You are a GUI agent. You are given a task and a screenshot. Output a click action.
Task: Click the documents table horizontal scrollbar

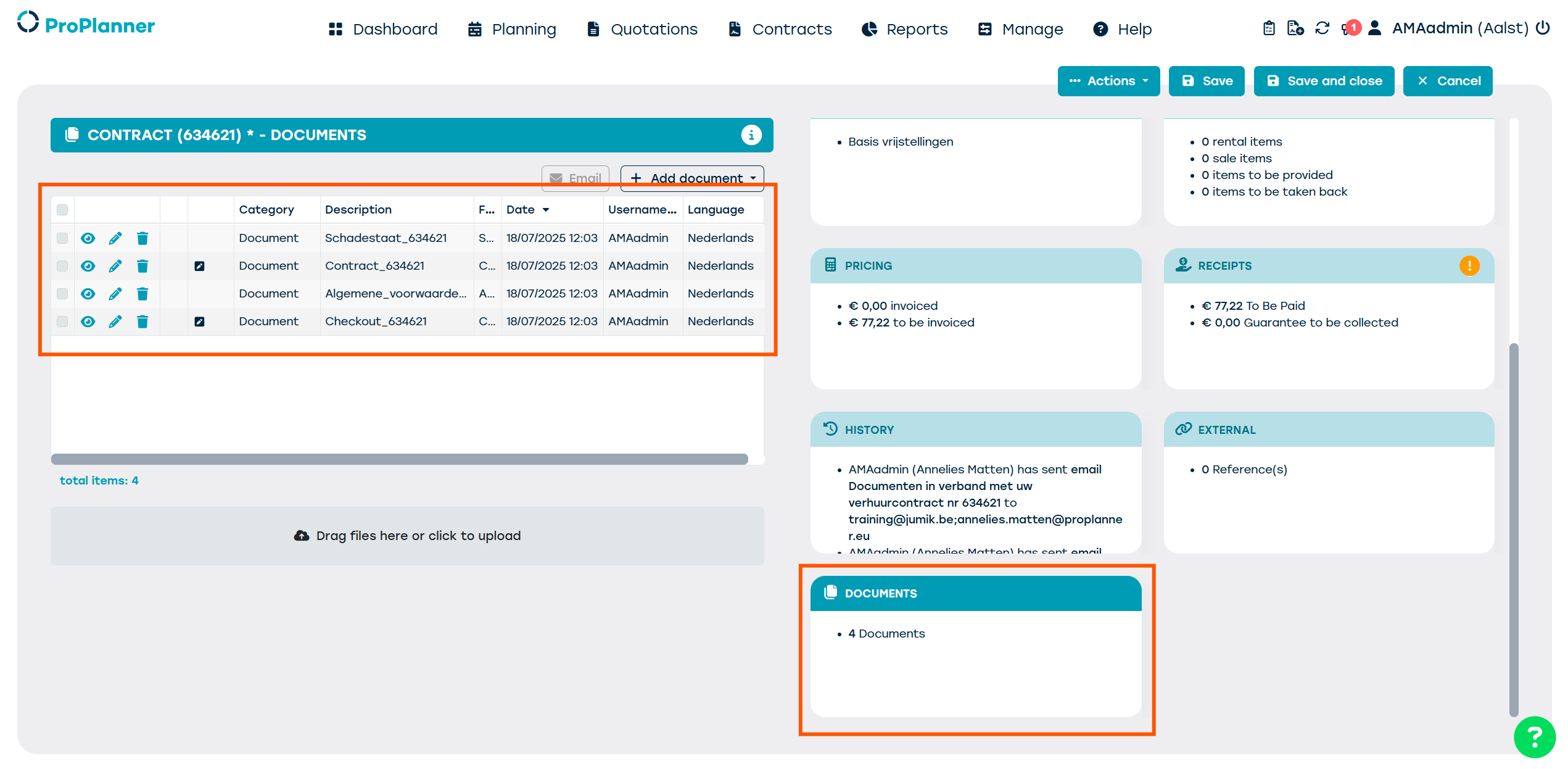[400, 459]
